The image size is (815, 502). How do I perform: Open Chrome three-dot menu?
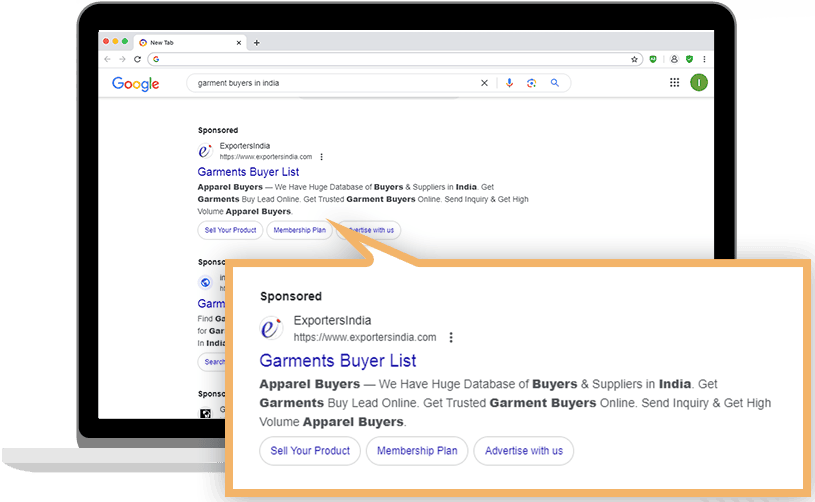point(704,59)
